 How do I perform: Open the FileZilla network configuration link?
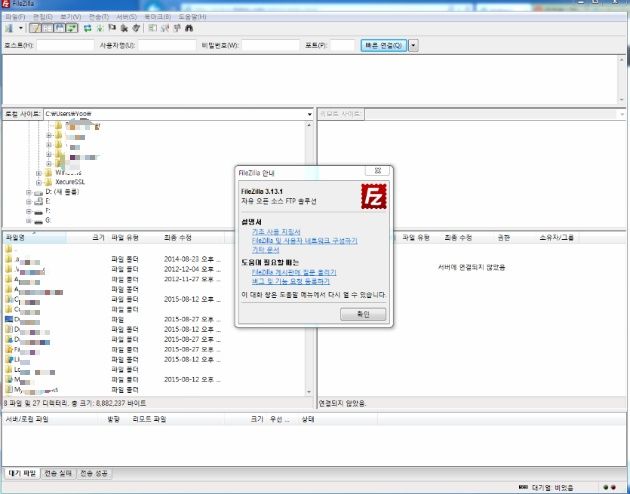coord(305,241)
